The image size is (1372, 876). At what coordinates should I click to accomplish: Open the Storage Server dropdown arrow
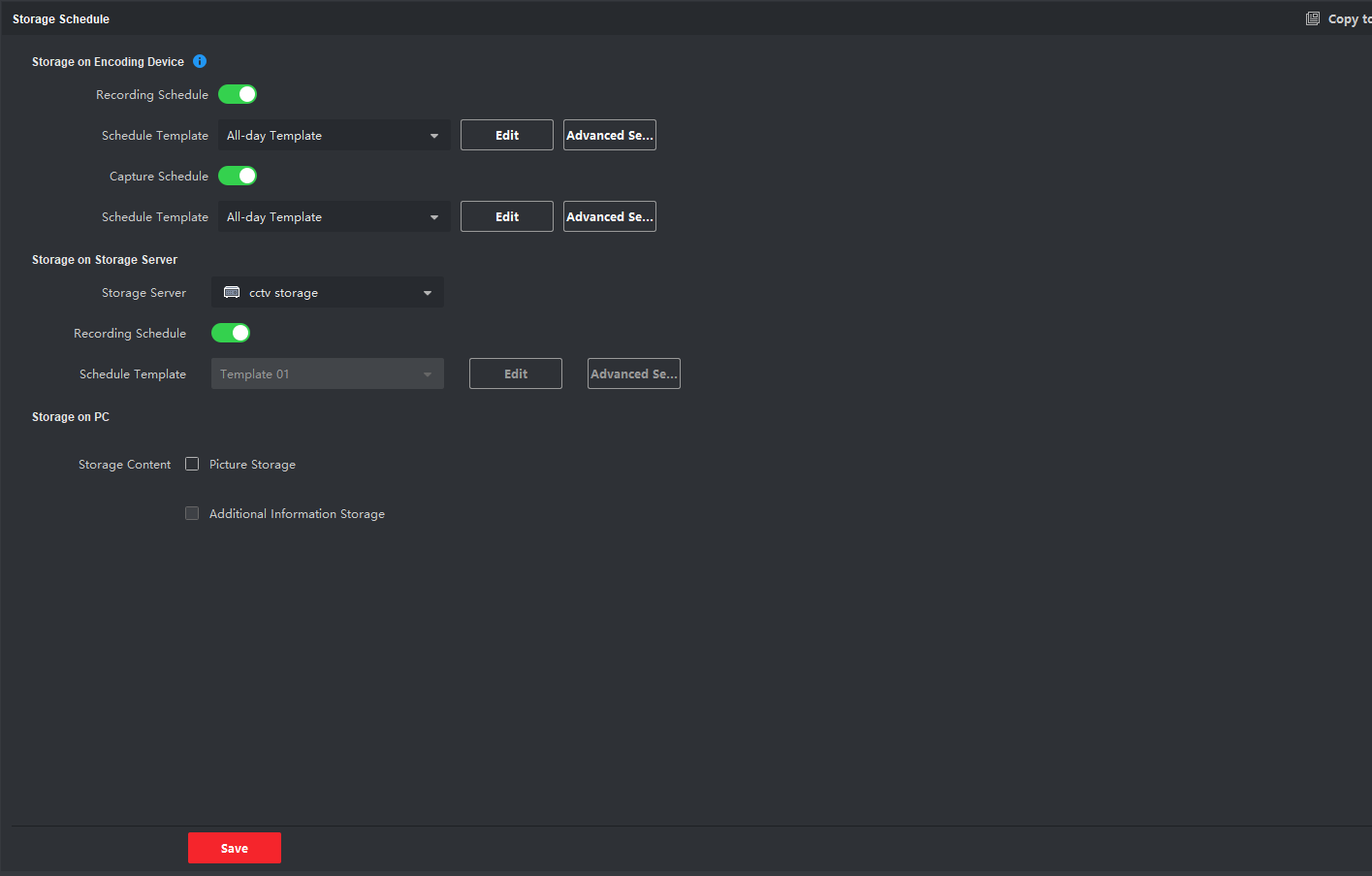pyautogui.click(x=427, y=293)
